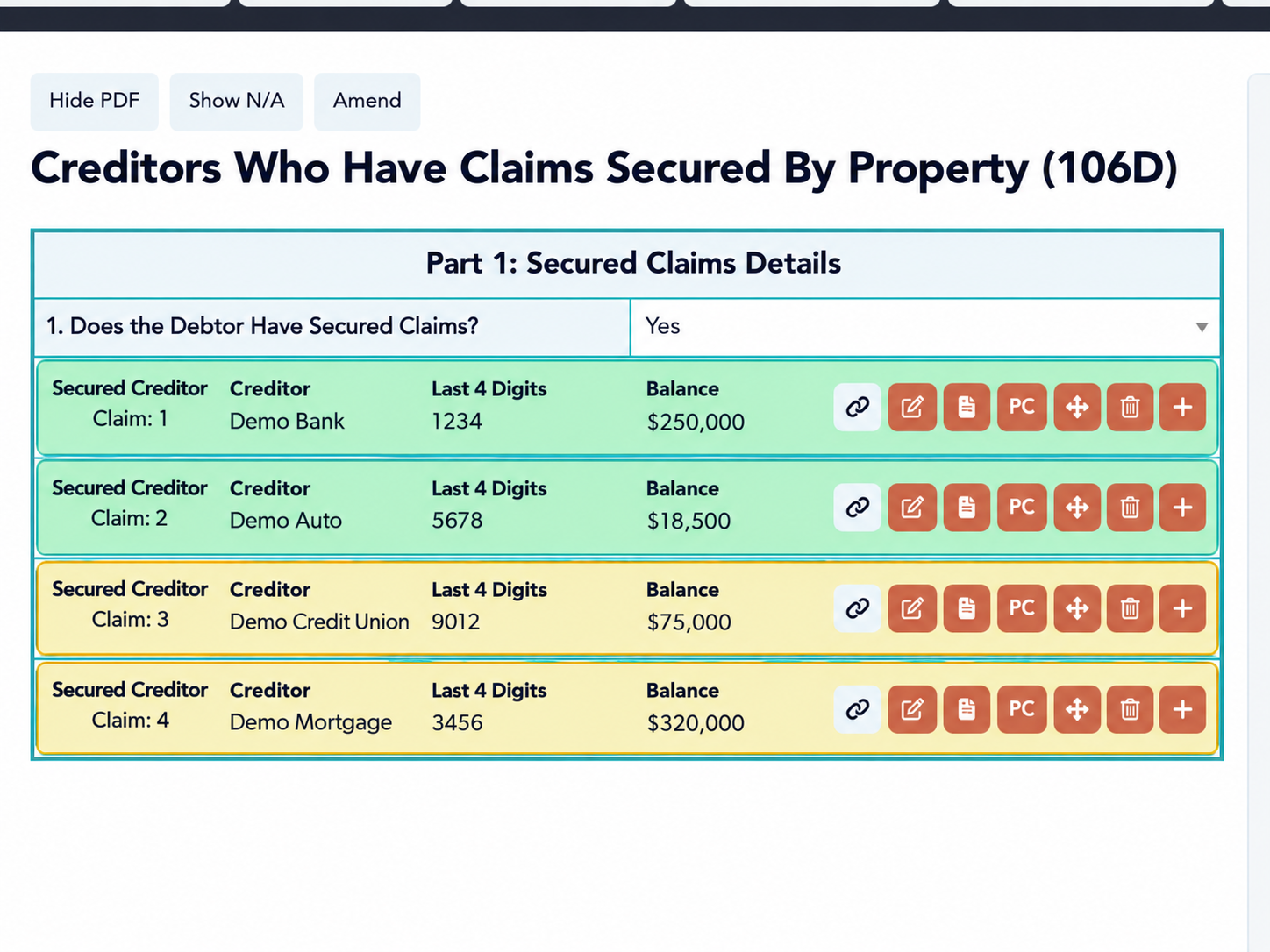The width and height of the screenshot is (1270, 952).
Task: Edit the Demo Auto secured claim
Action: click(x=912, y=508)
